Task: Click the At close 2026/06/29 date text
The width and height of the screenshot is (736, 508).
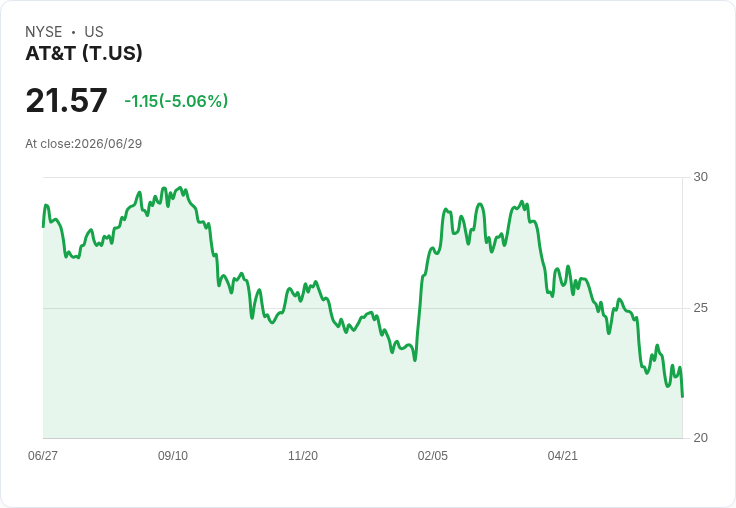Action: (x=84, y=144)
